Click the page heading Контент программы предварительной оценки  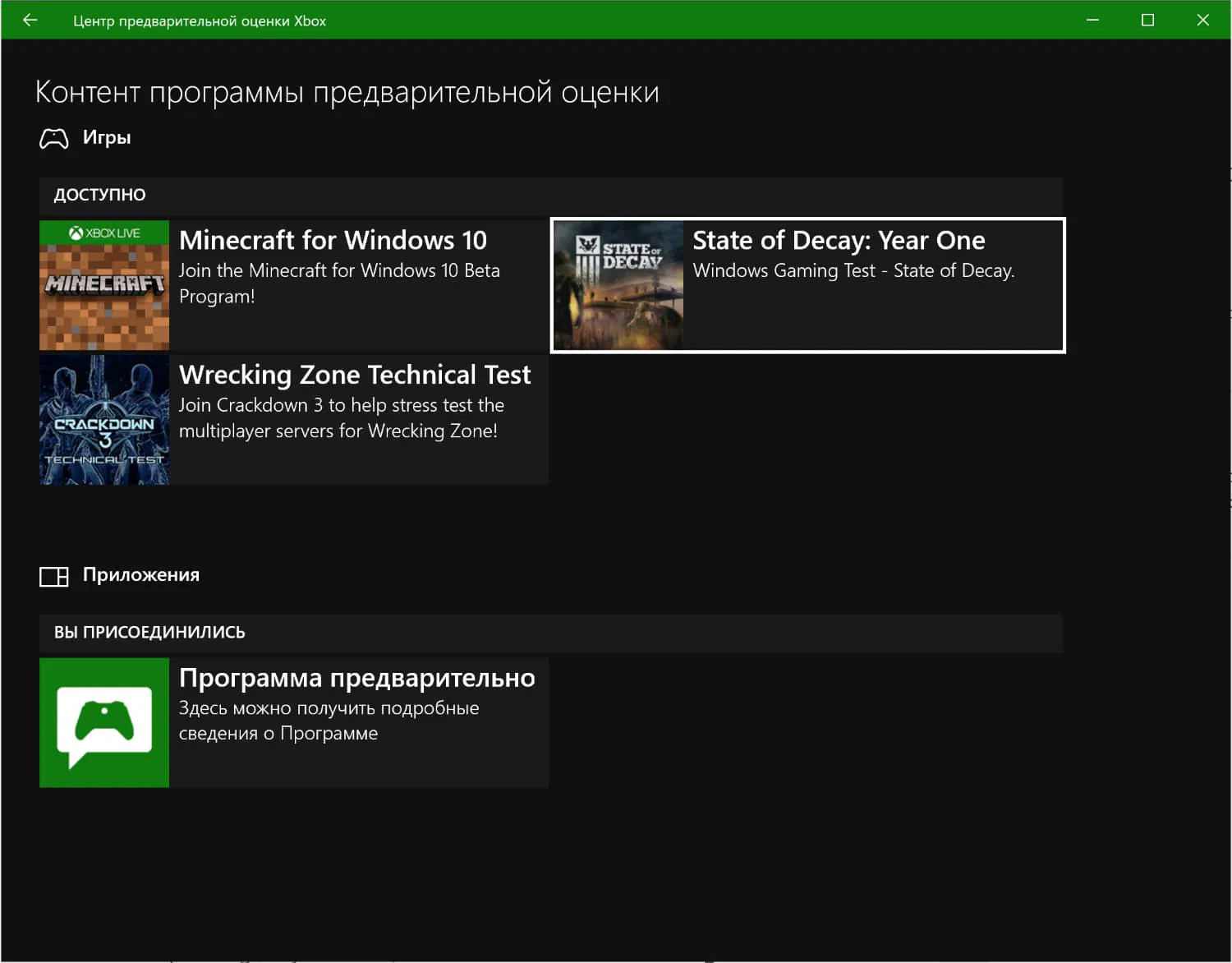click(347, 92)
